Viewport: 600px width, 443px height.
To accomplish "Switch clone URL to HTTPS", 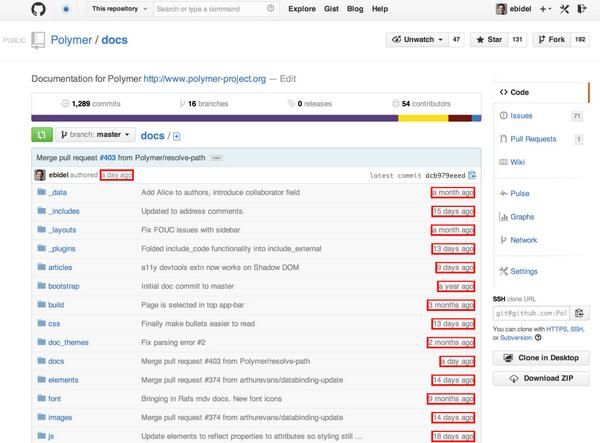I will [556, 329].
